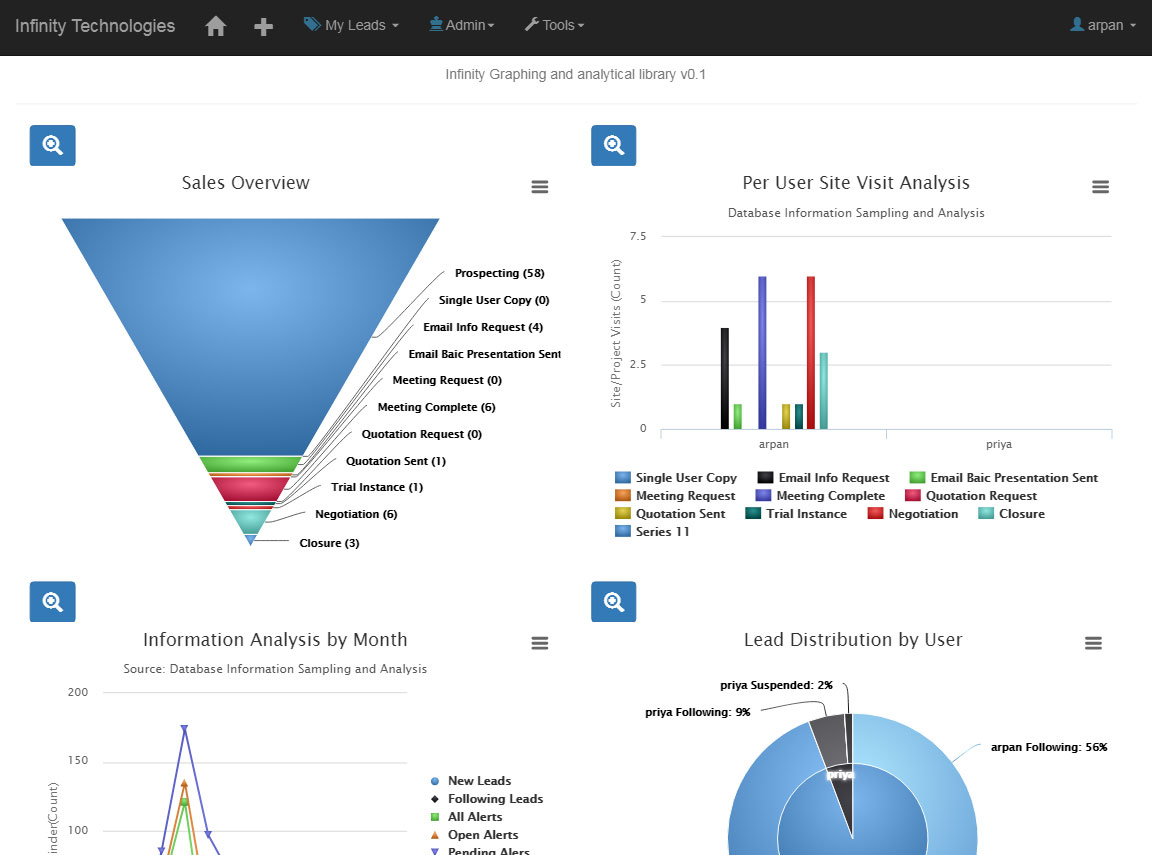The image size is (1152, 855).
Task: Toggle Single User Copy series in legend
Action: [676, 477]
